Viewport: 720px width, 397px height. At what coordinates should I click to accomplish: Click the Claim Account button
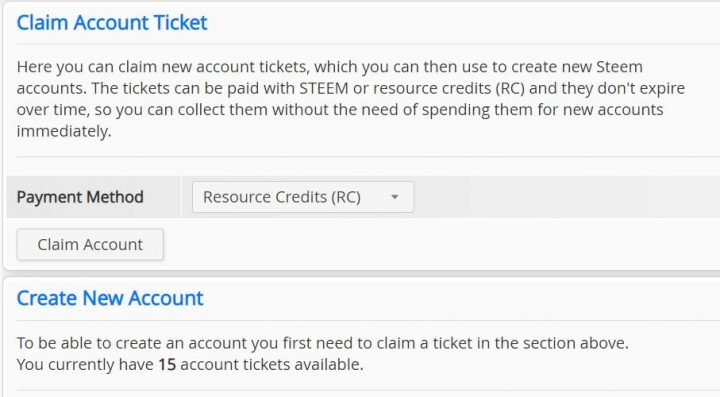click(x=90, y=245)
